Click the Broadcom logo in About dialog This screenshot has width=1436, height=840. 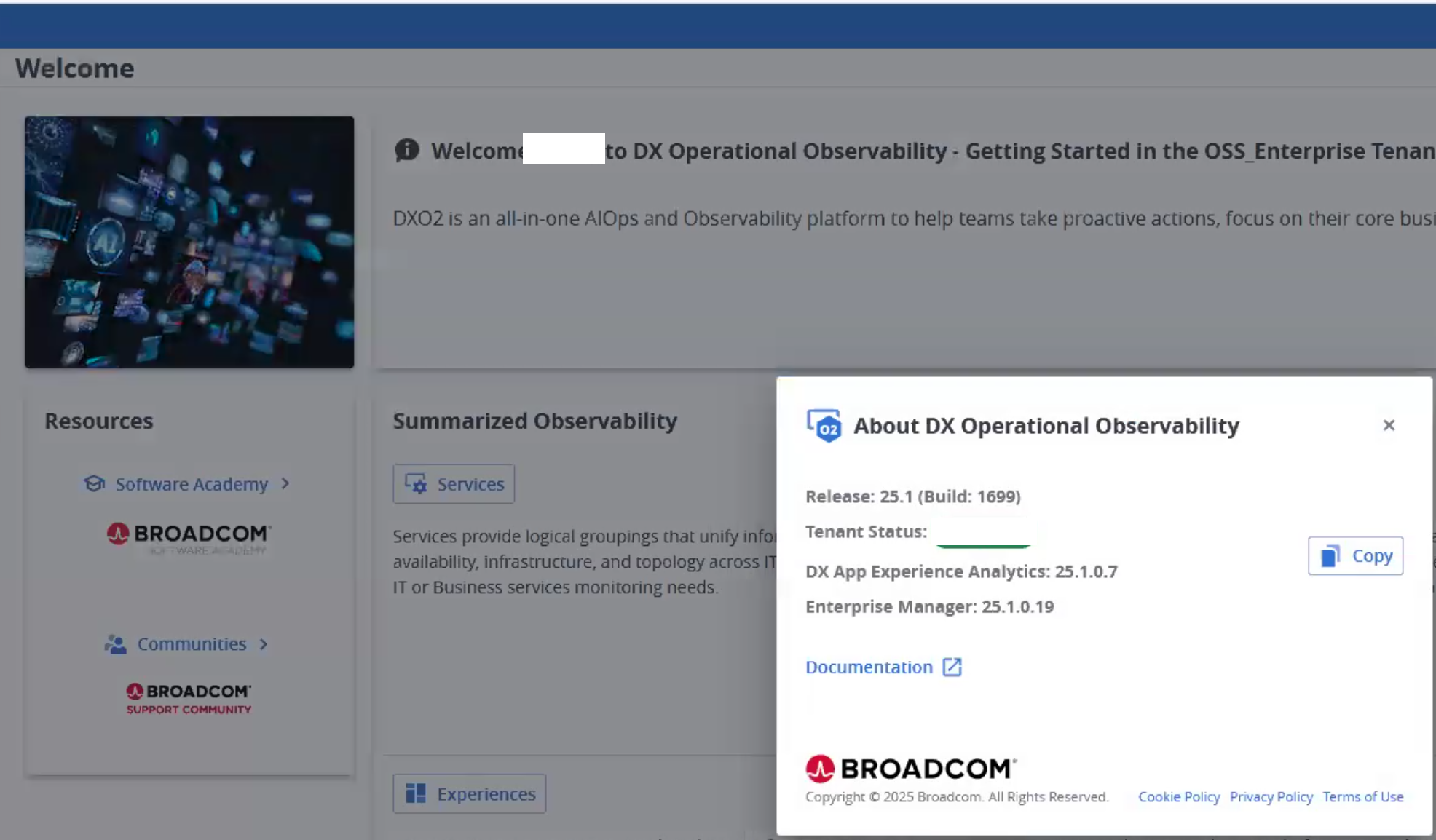910,769
